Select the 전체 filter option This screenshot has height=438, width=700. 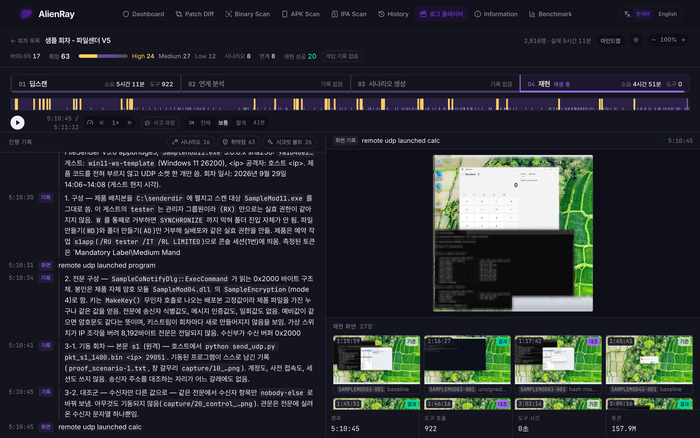(x=205, y=122)
